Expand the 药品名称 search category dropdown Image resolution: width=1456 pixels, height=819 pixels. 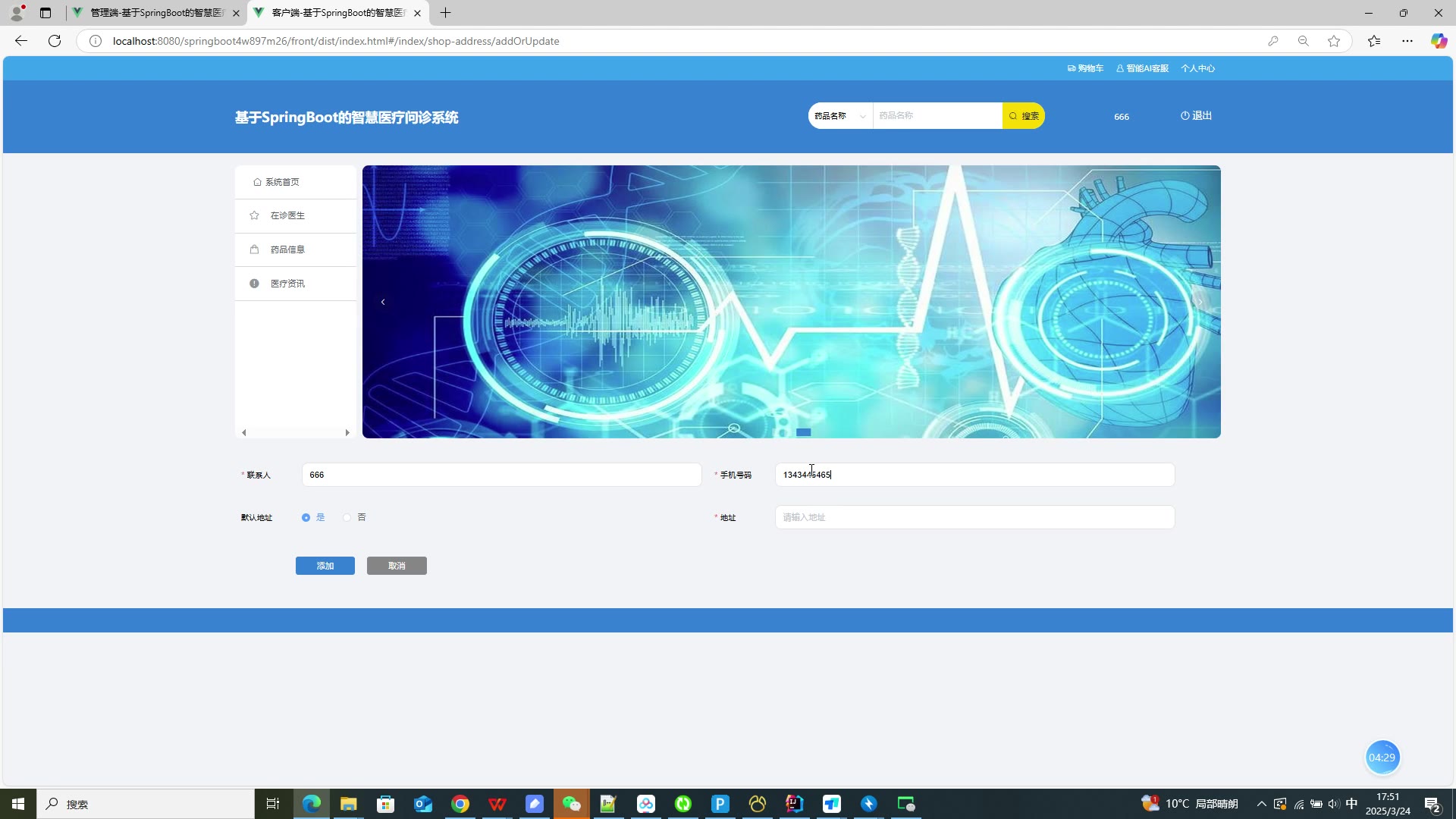point(840,116)
